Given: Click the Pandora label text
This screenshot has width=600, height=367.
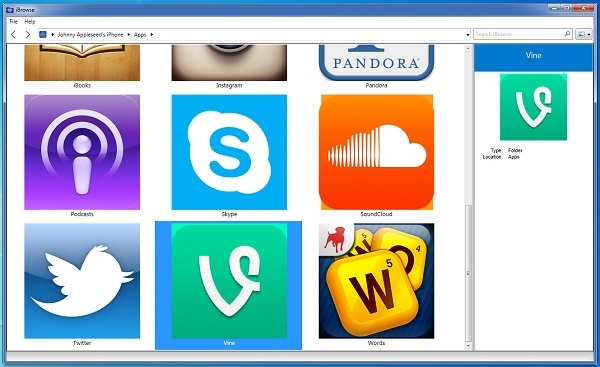Looking at the screenshot, I should 376,85.
